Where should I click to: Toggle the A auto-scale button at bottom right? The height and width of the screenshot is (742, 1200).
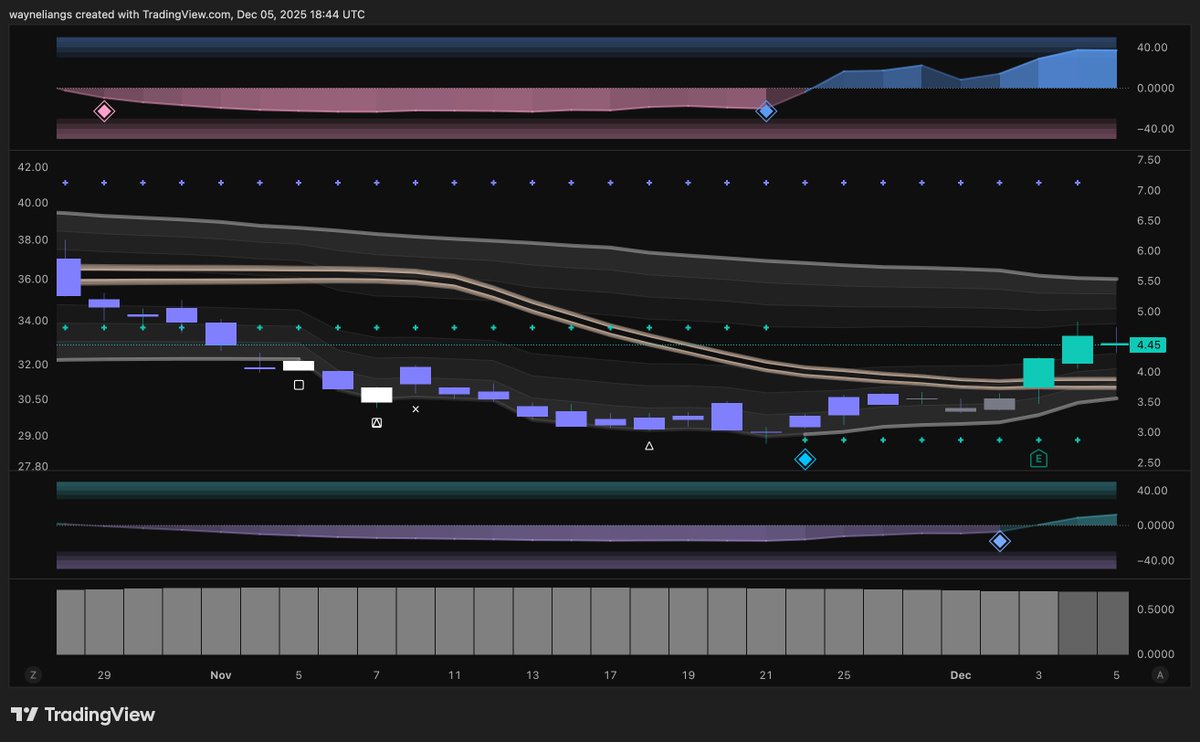[x=1159, y=675]
